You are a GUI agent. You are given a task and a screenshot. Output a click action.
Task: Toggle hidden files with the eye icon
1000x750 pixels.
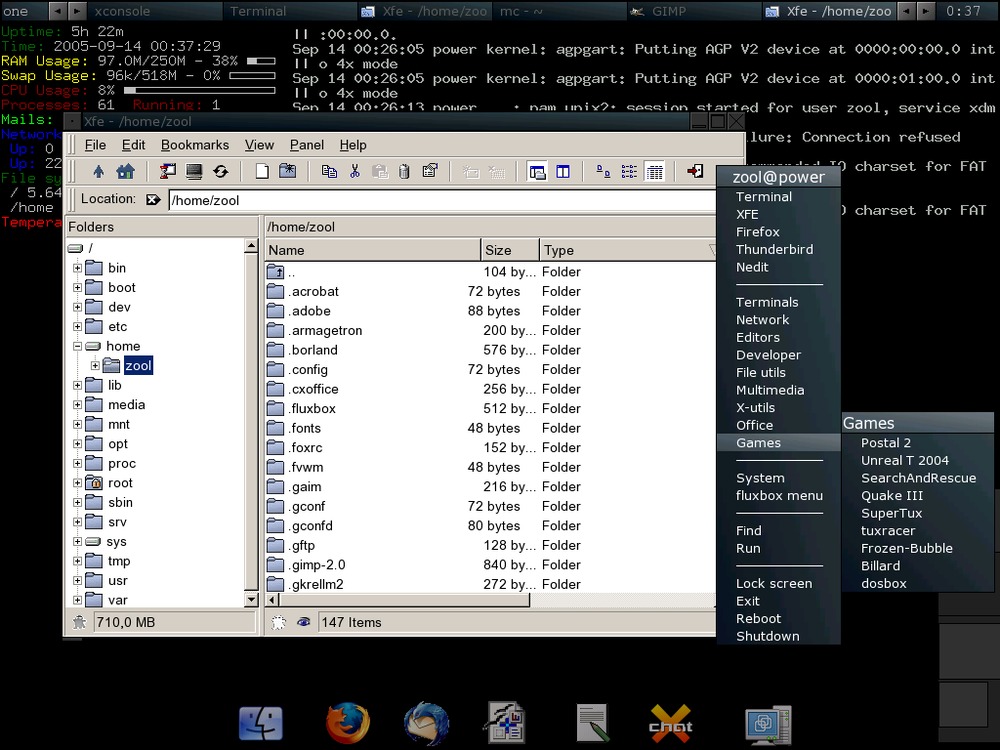[304, 622]
